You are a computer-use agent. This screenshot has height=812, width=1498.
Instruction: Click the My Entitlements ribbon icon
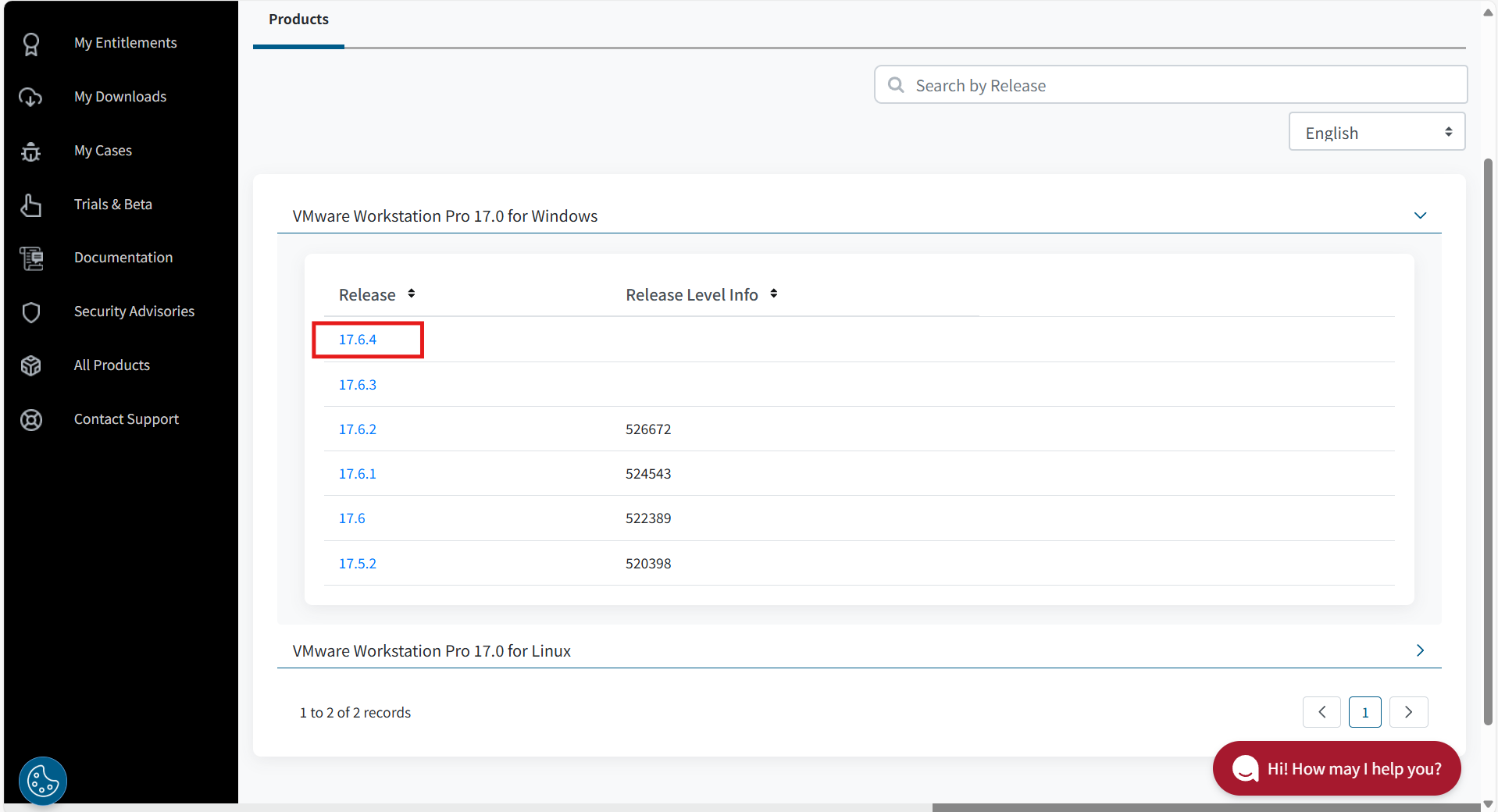pyautogui.click(x=31, y=44)
